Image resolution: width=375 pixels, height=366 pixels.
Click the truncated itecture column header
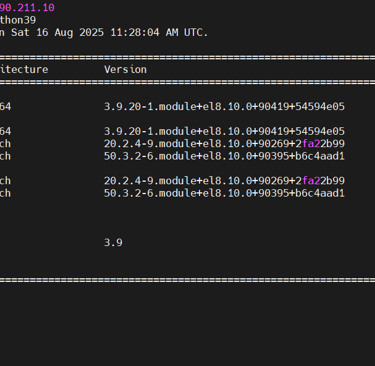pyautogui.click(x=24, y=69)
